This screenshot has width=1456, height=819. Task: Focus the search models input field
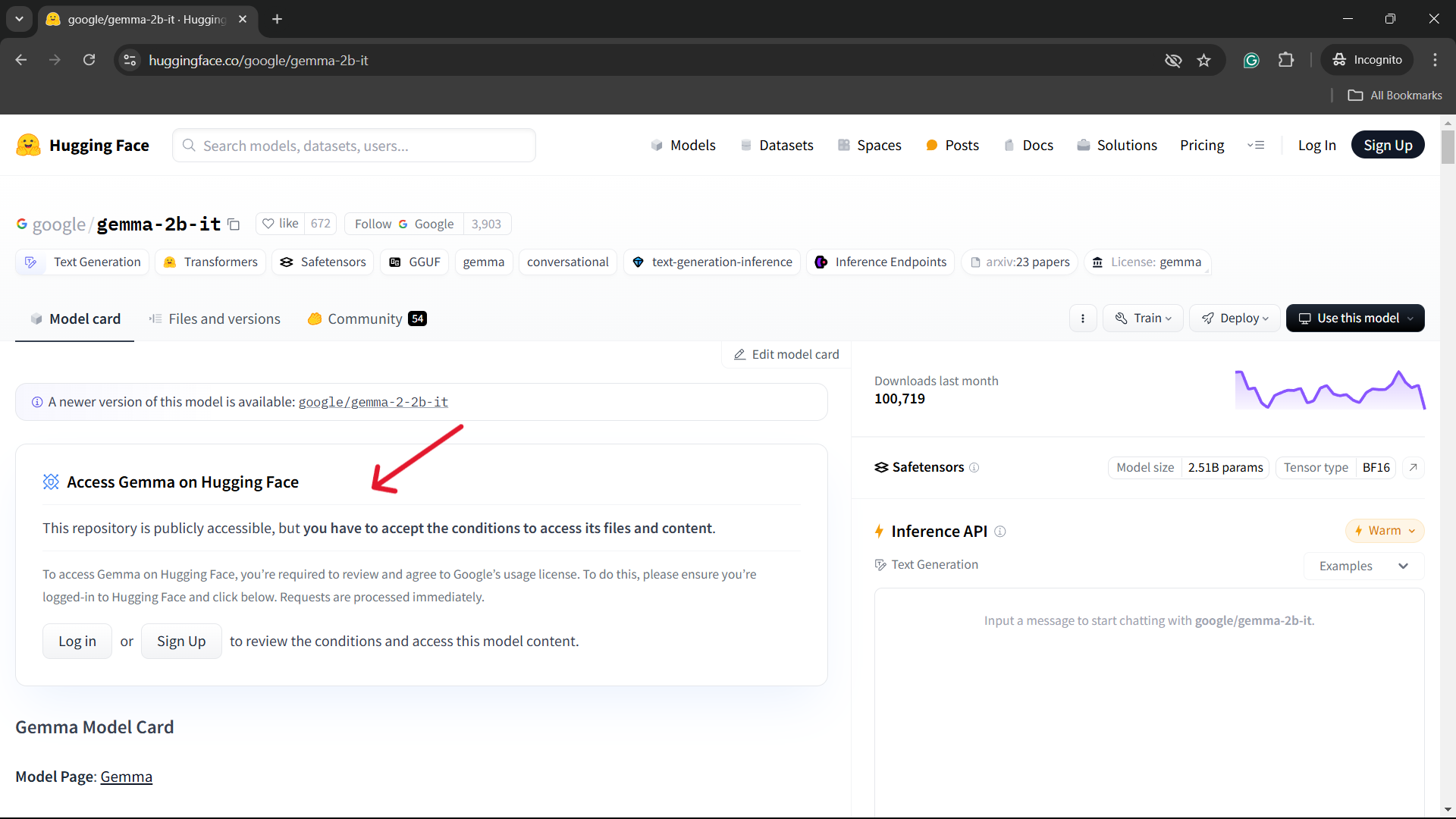[x=354, y=145]
